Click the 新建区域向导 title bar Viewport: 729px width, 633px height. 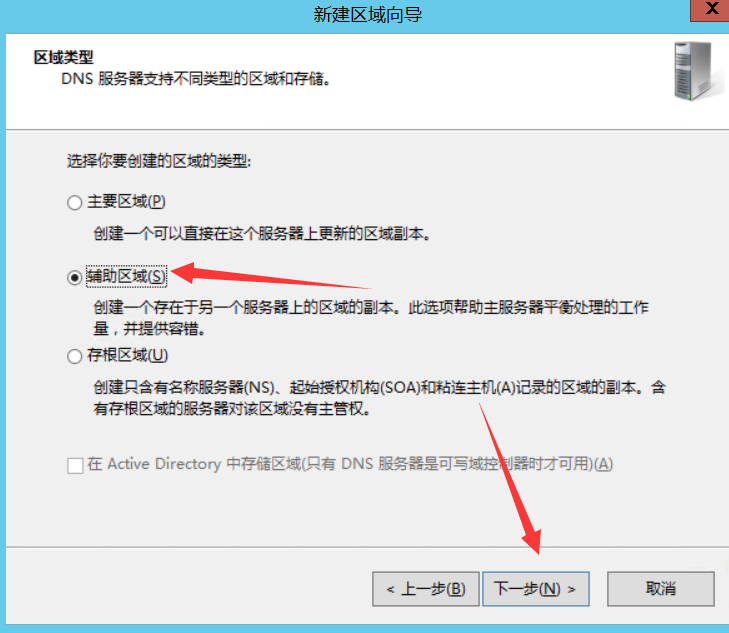click(367, 15)
